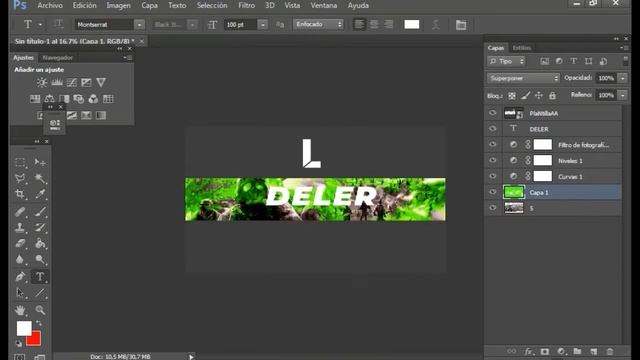Add a Color Balance adjustment
The height and width of the screenshot is (360, 640).
49,99
